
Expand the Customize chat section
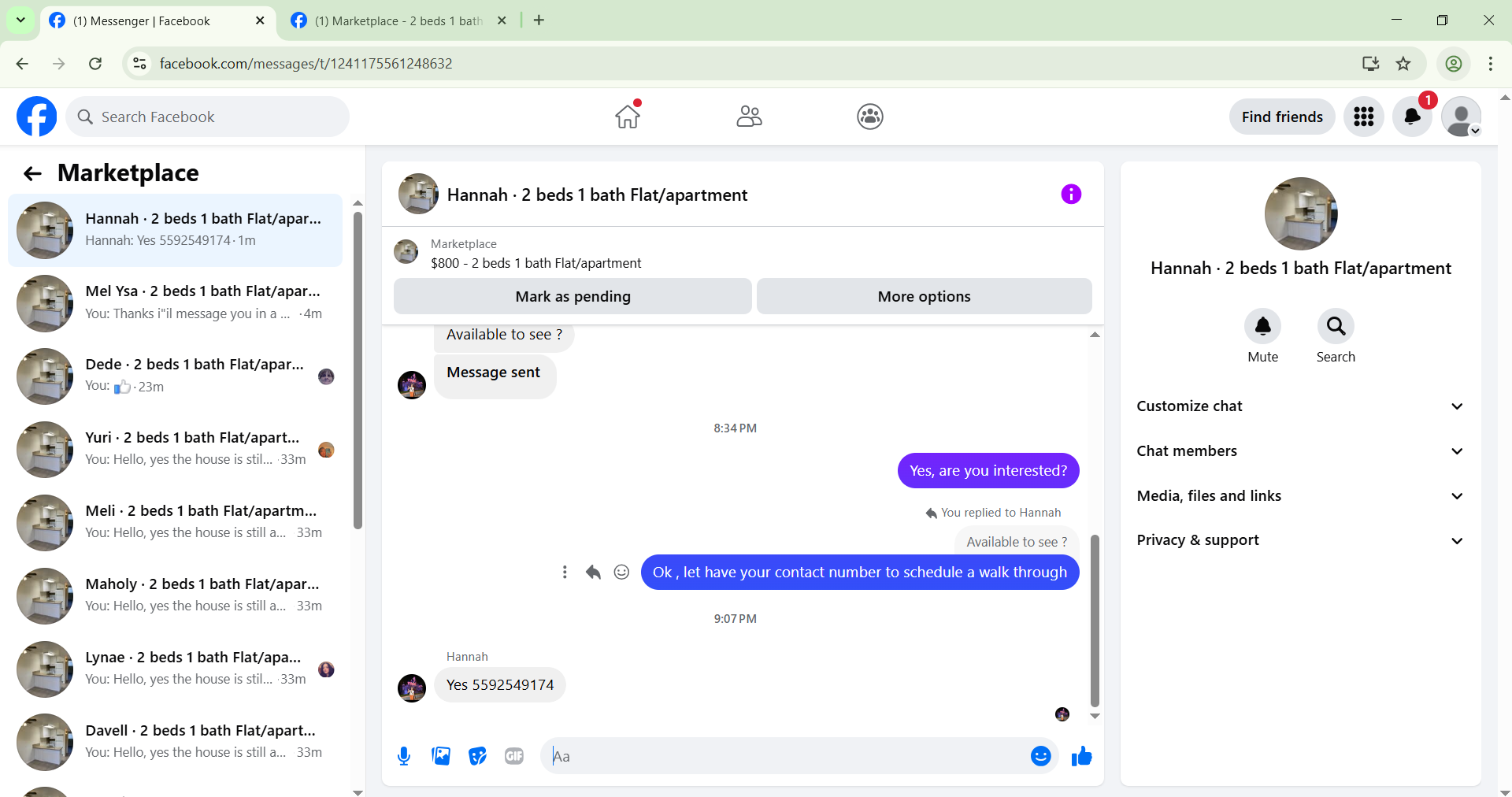(x=1300, y=406)
